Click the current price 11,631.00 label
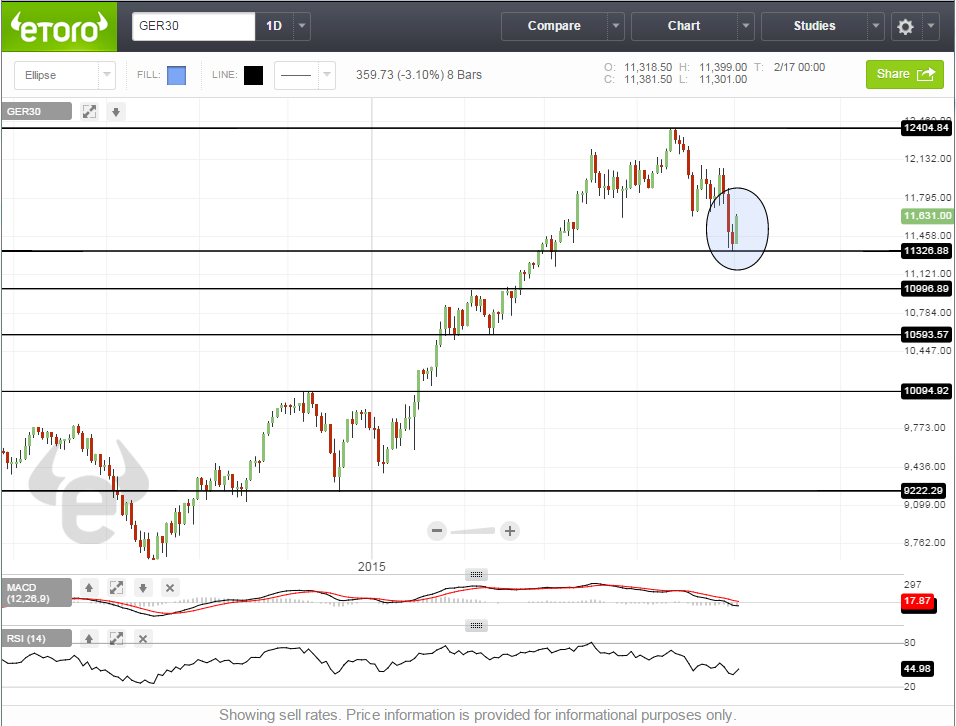This screenshot has width=956, height=726. pyautogui.click(x=926, y=215)
